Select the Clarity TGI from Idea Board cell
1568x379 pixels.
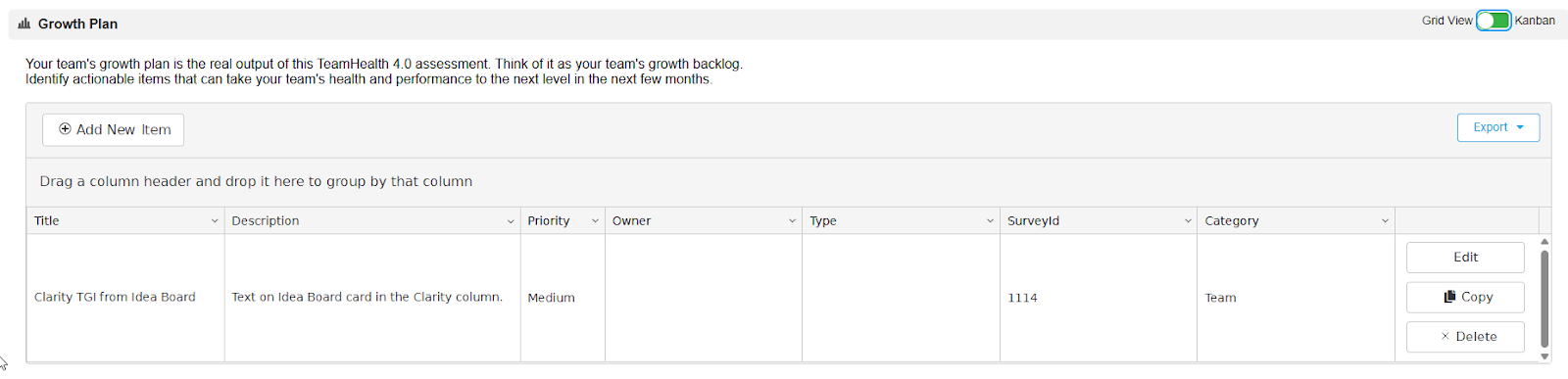[x=125, y=298]
